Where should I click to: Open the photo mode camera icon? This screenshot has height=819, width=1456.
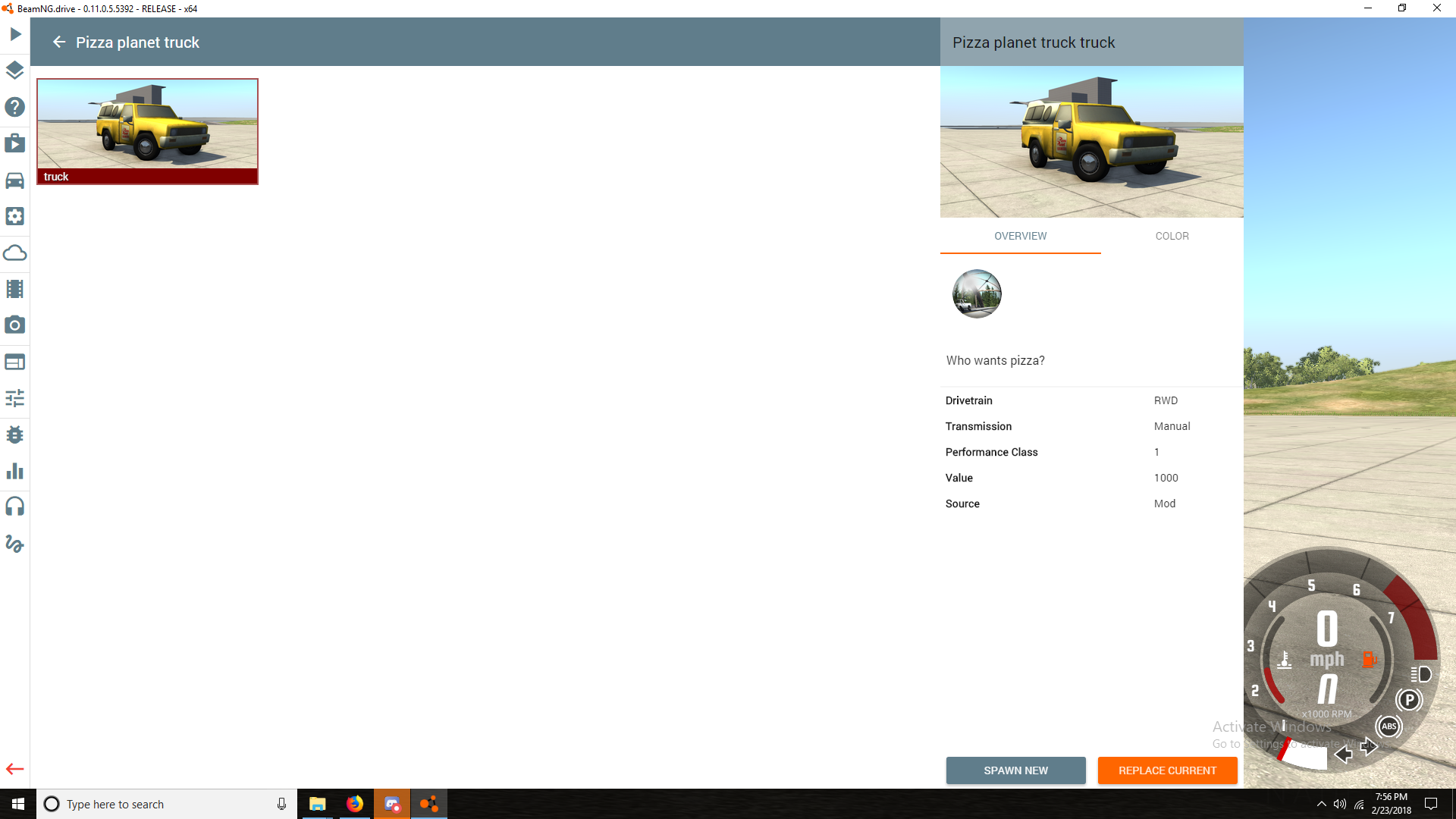[x=15, y=325]
